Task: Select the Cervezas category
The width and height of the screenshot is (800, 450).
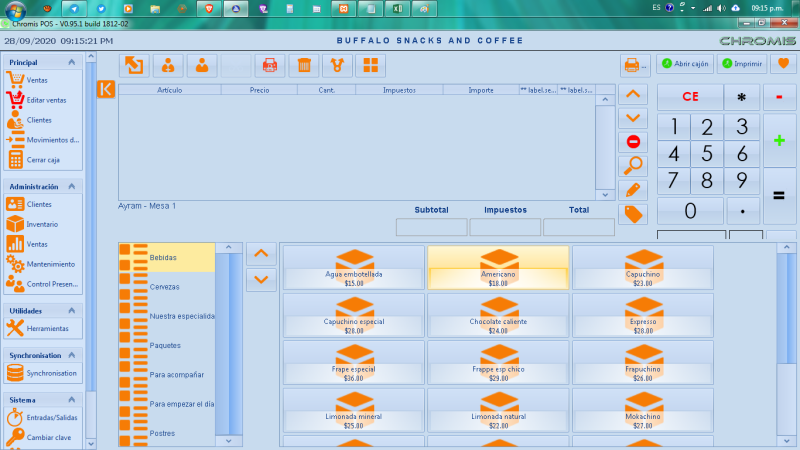Action: point(167,287)
